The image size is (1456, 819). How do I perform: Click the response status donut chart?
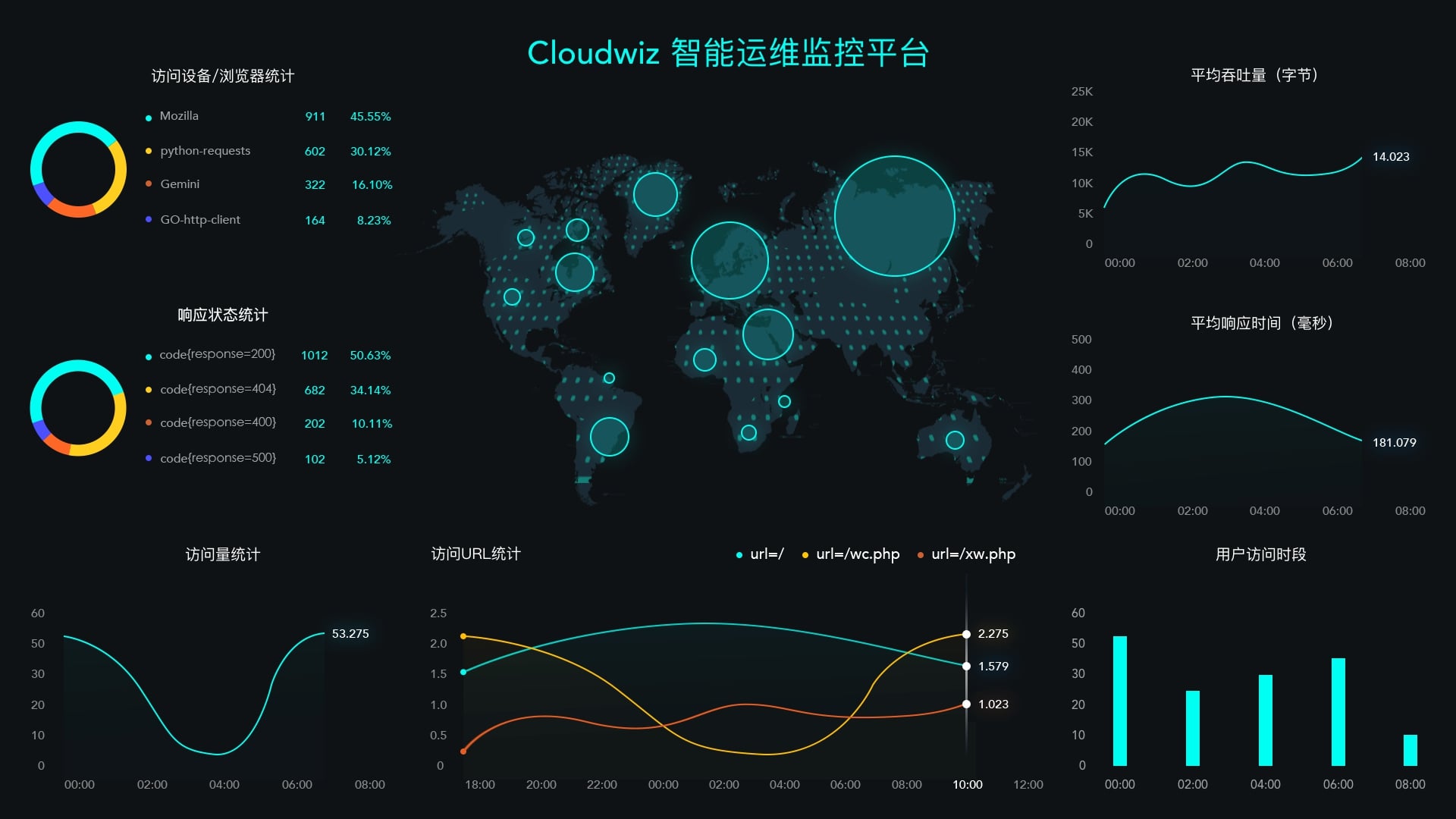pos(78,408)
